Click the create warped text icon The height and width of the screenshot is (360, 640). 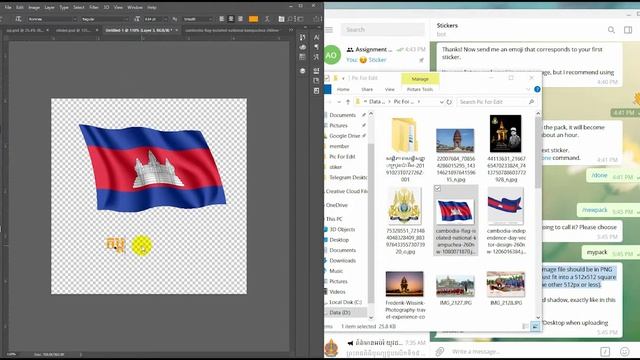pos(267,19)
